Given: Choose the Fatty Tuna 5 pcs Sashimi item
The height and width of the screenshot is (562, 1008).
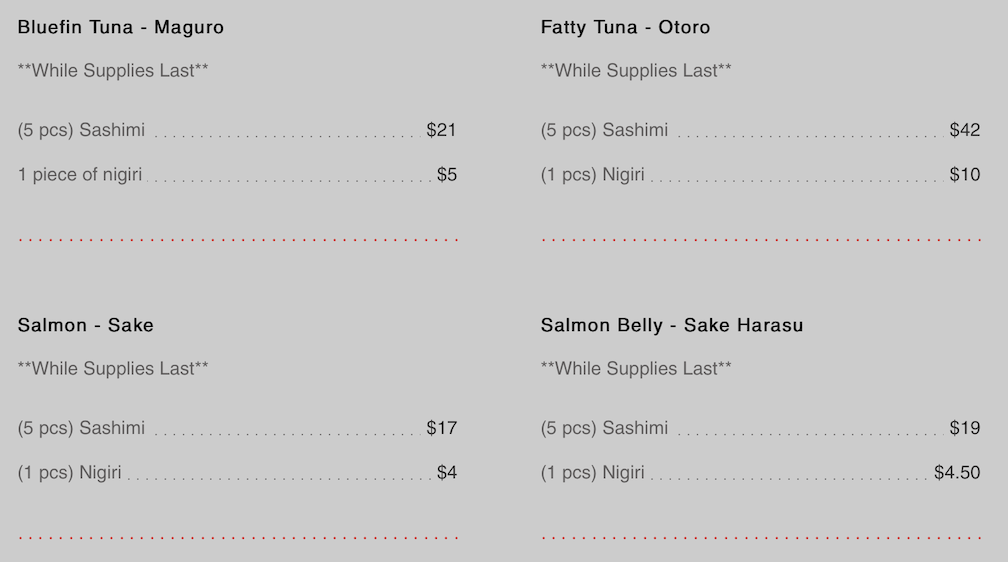Looking at the screenshot, I should coord(605,130).
